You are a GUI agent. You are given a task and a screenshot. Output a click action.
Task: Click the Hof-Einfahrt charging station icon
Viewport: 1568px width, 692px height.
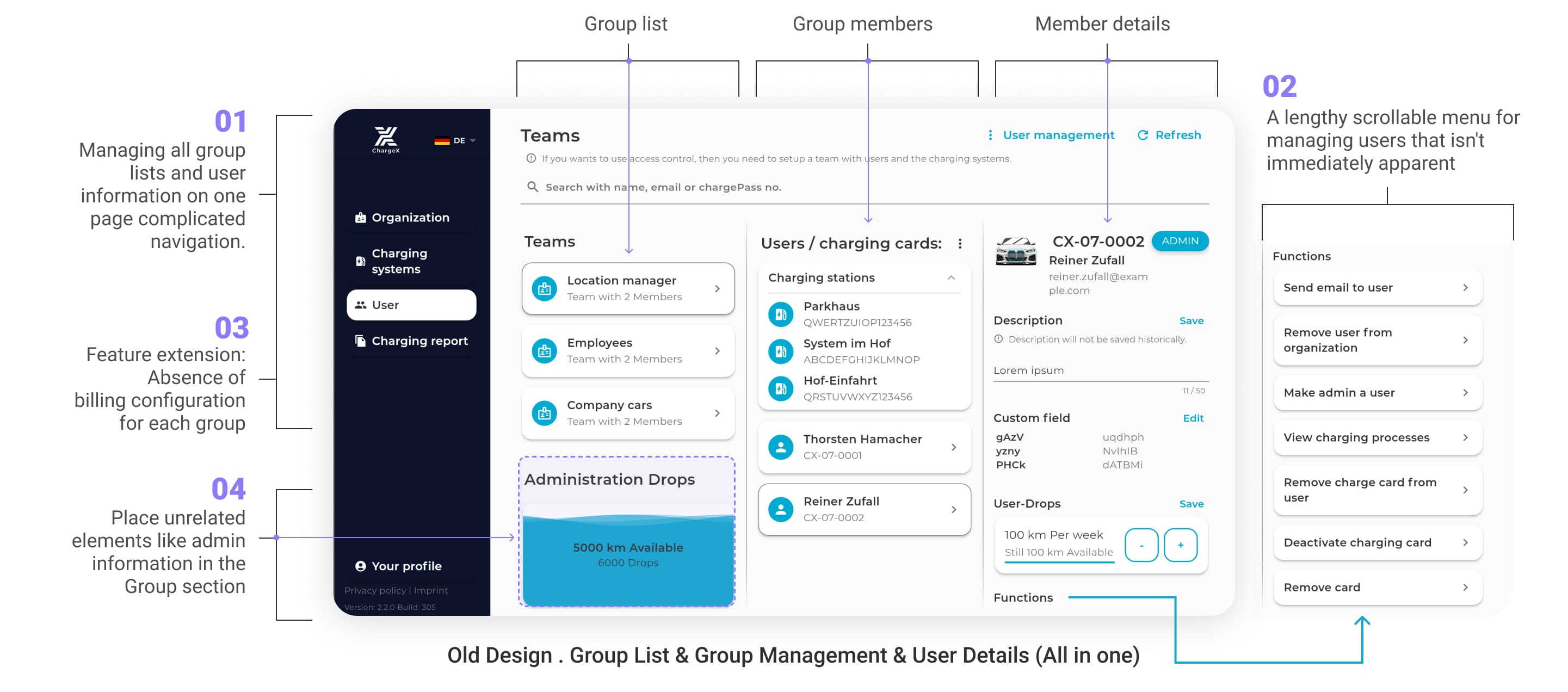(780, 388)
